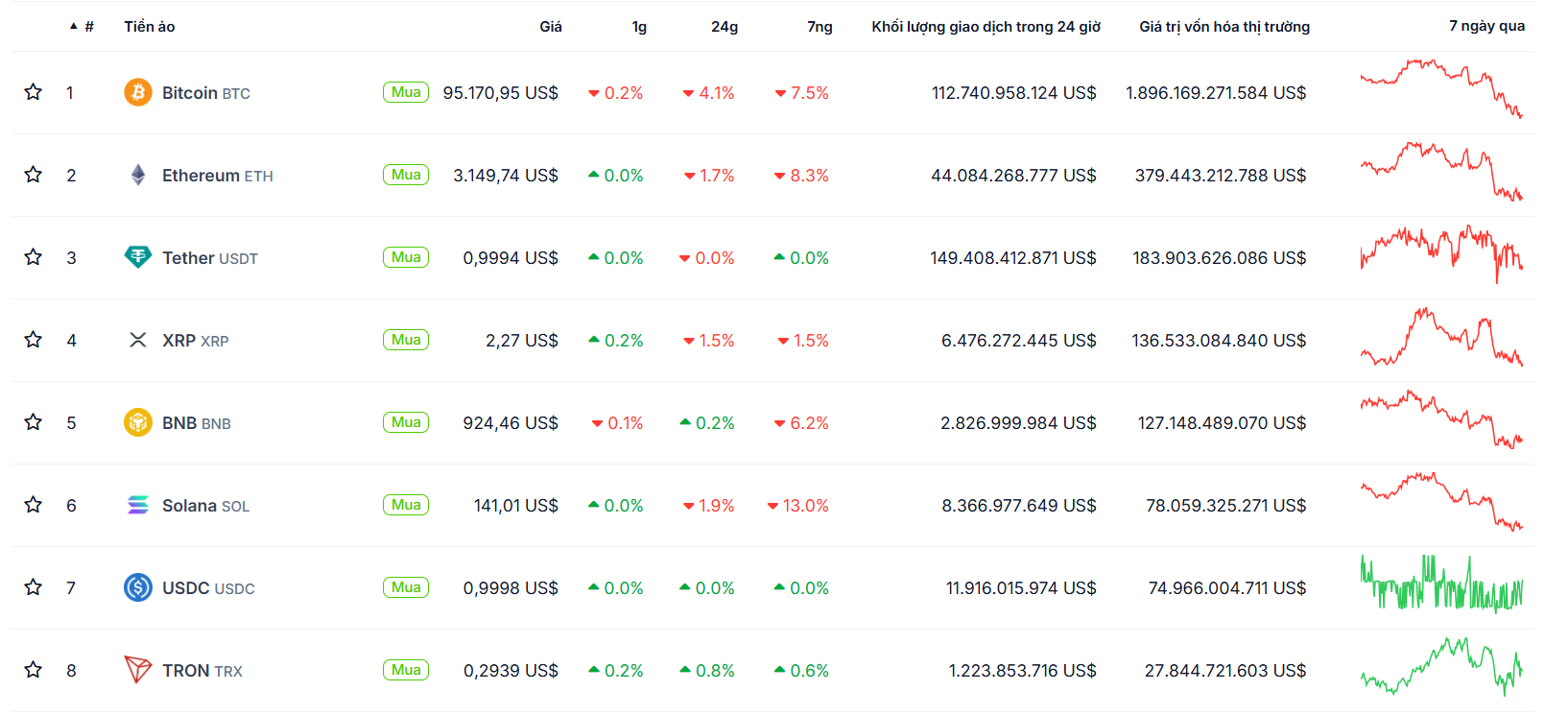The width and height of the screenshot is (1568, 715).
Task: Open the XRP coin page link
Action: coord(196,341)
